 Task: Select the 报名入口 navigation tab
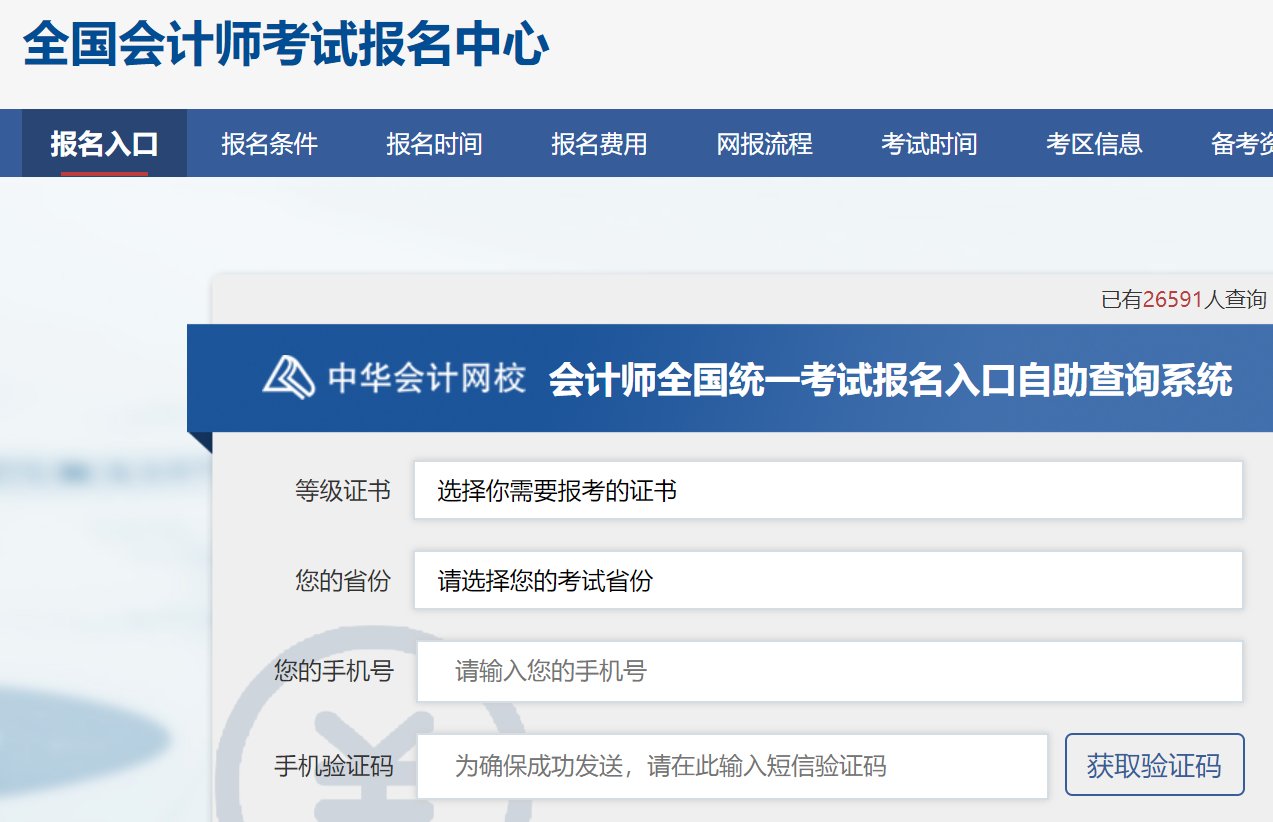coord(104,143)
